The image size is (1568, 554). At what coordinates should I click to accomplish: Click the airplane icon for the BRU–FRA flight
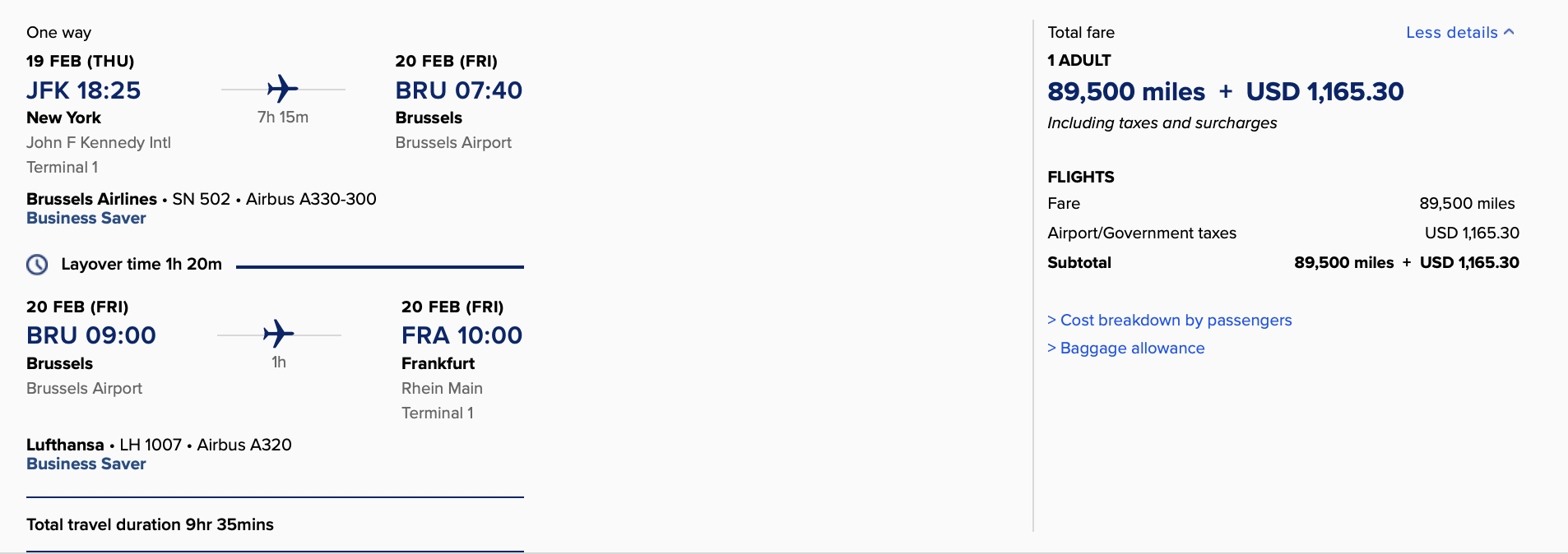[x=278, y=334]
